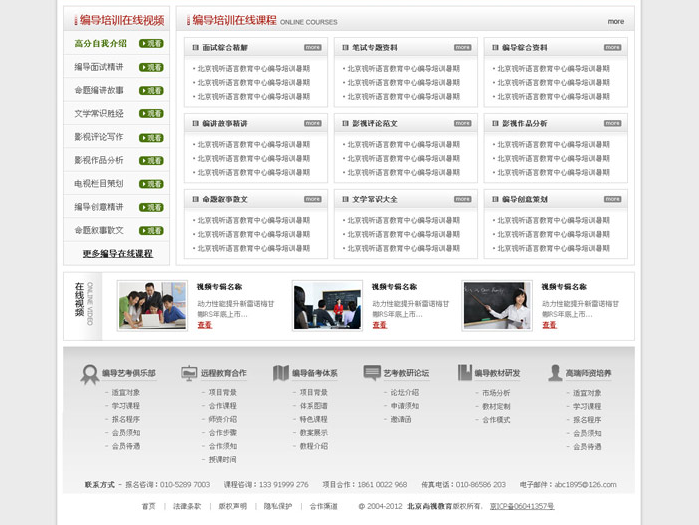699x525 pixels.
Task: Click the red 查看 link under the first video
Action: pyautogui.click(x=204, y=325)
